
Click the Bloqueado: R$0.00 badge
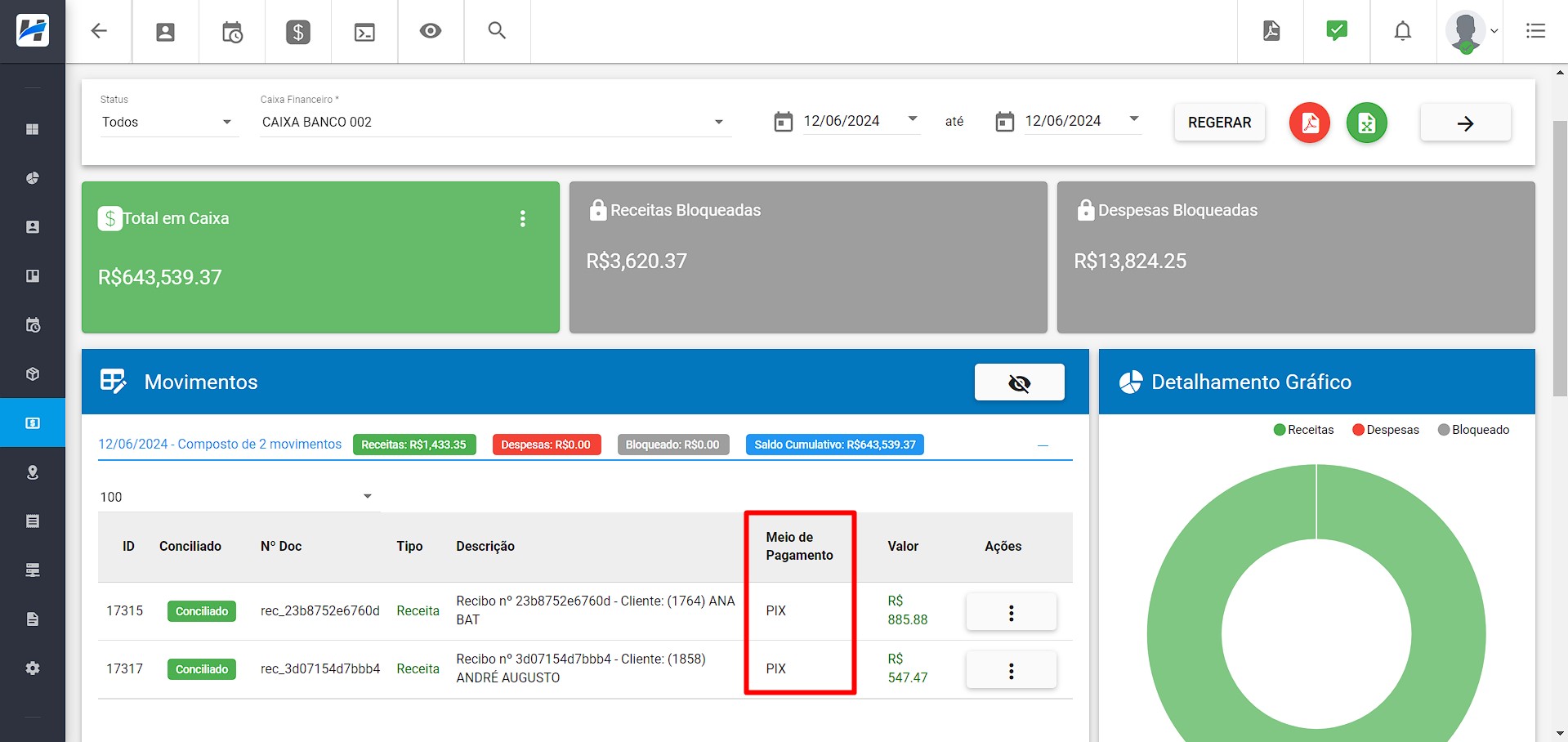point(673,445)
